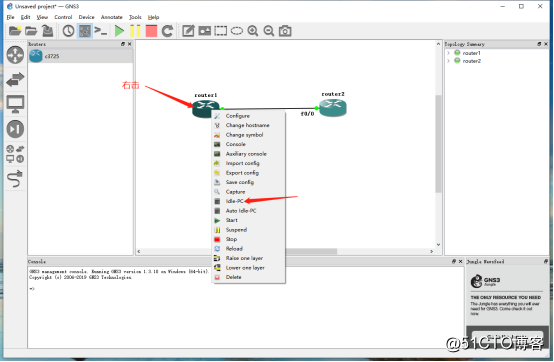Choose Start in the context menu
This screenshot has height=362, width=554.
pos(248,220)
